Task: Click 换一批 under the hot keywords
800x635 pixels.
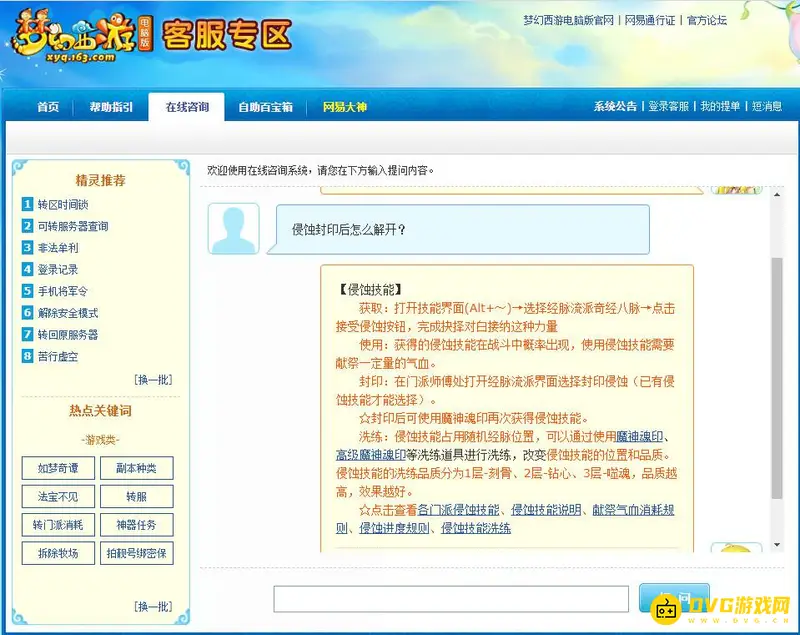Action: [x=153, y=606]
